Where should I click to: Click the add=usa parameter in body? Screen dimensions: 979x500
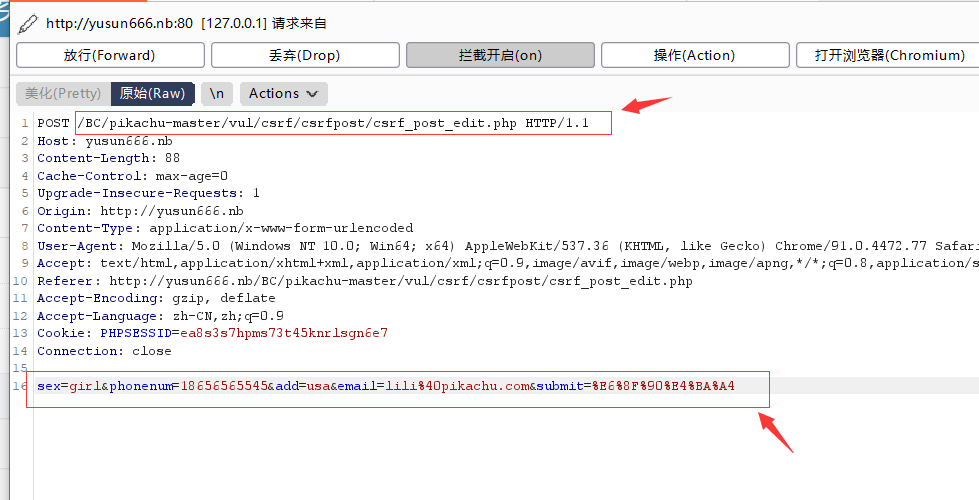click(303, 386)
